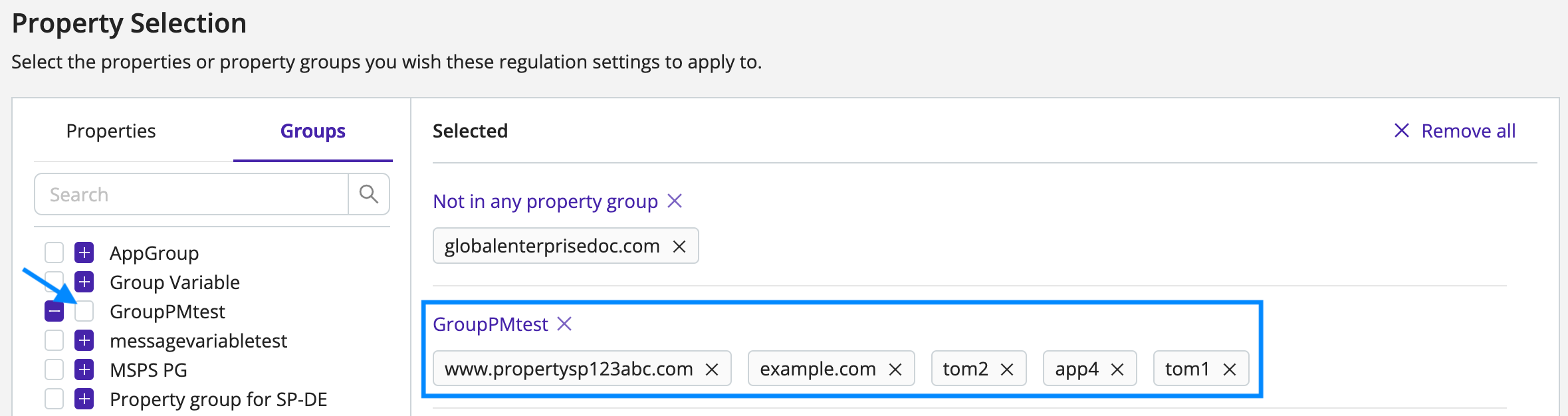The height and width of the screenshot is (416, 1568).
Task: Remove the whole GroupPMtest group via X
Action: [564, 324]
